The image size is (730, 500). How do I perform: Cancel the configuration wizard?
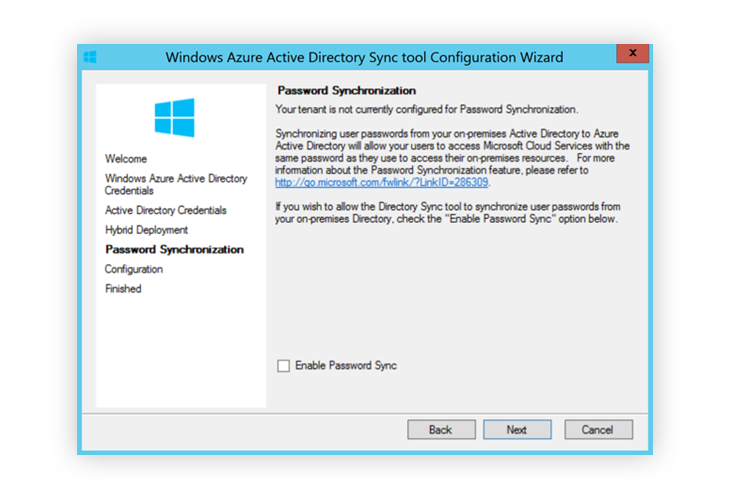pyautogui.click(x=598, y=429)
